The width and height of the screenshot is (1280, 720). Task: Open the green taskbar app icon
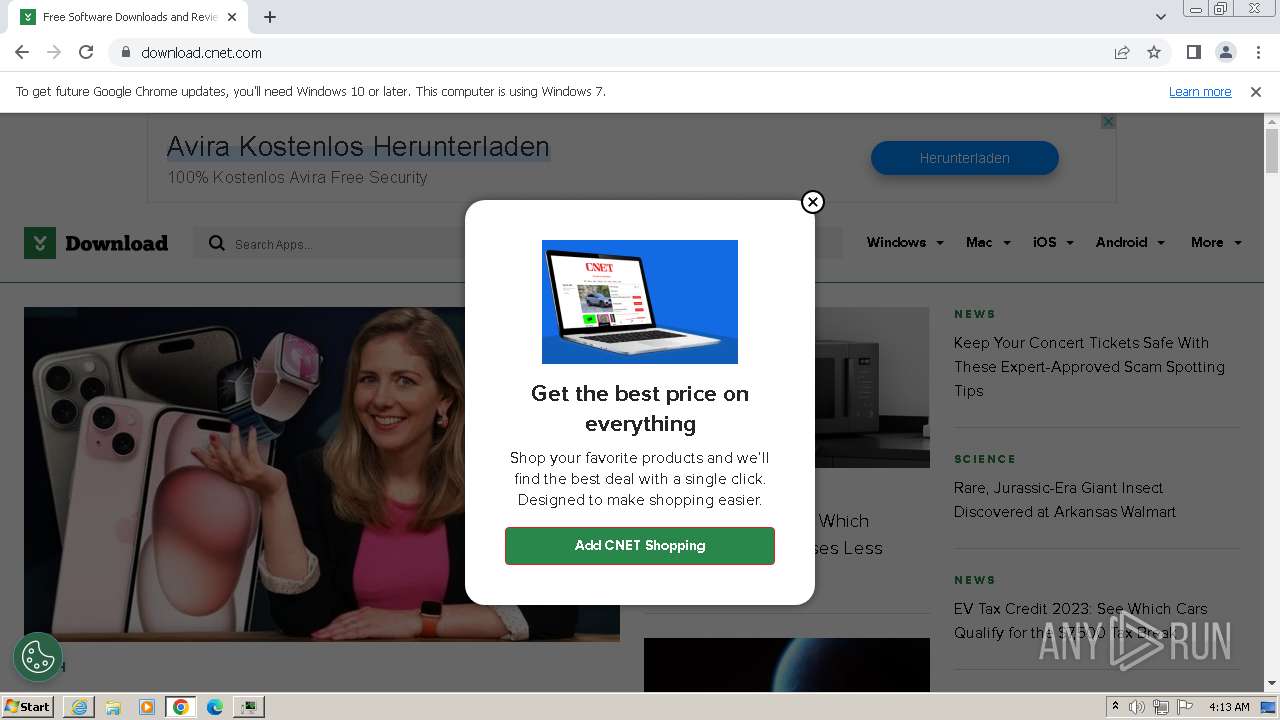click(x=249, y=707)
